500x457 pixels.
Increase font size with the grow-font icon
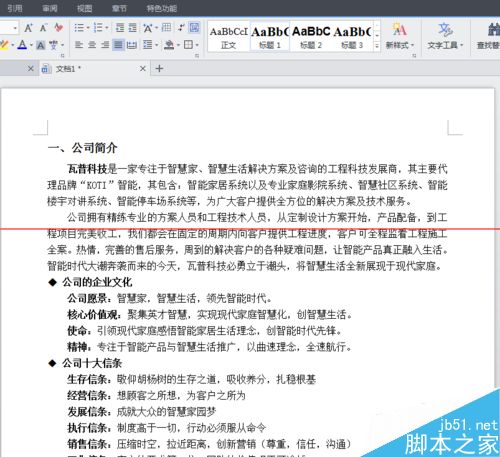[x=29, y=28]
